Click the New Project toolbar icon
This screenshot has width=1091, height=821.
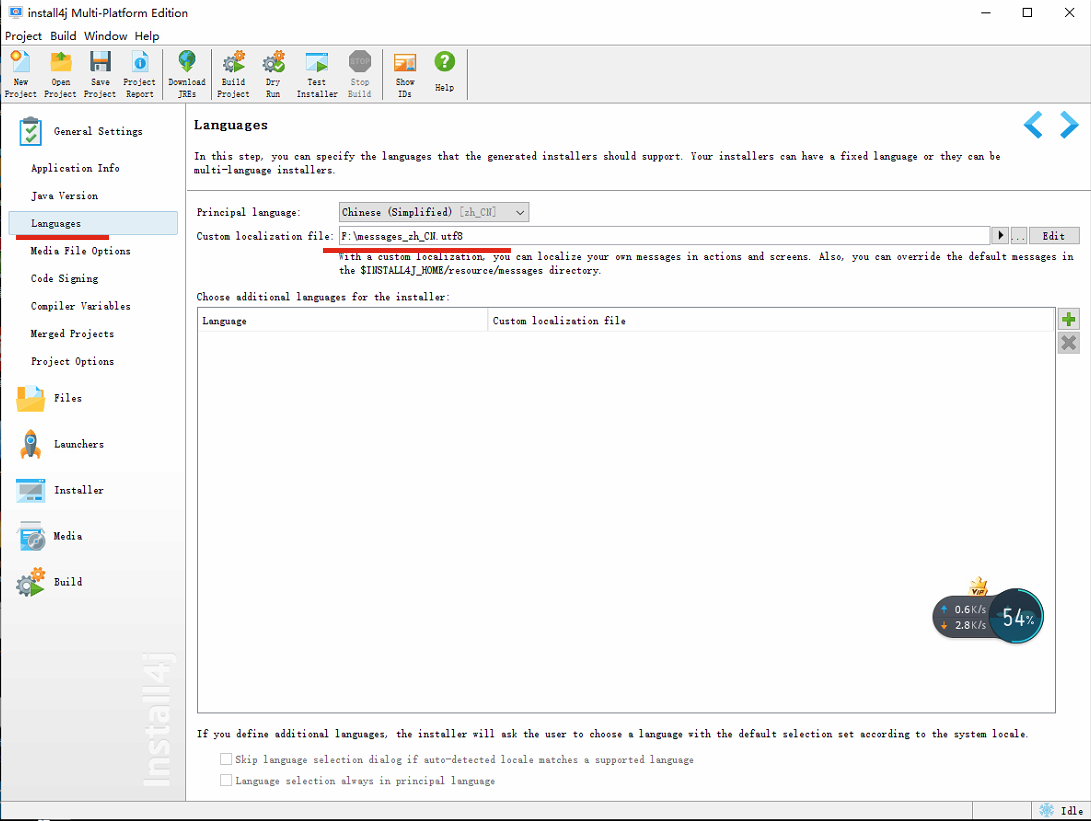[x=21, y=74]
